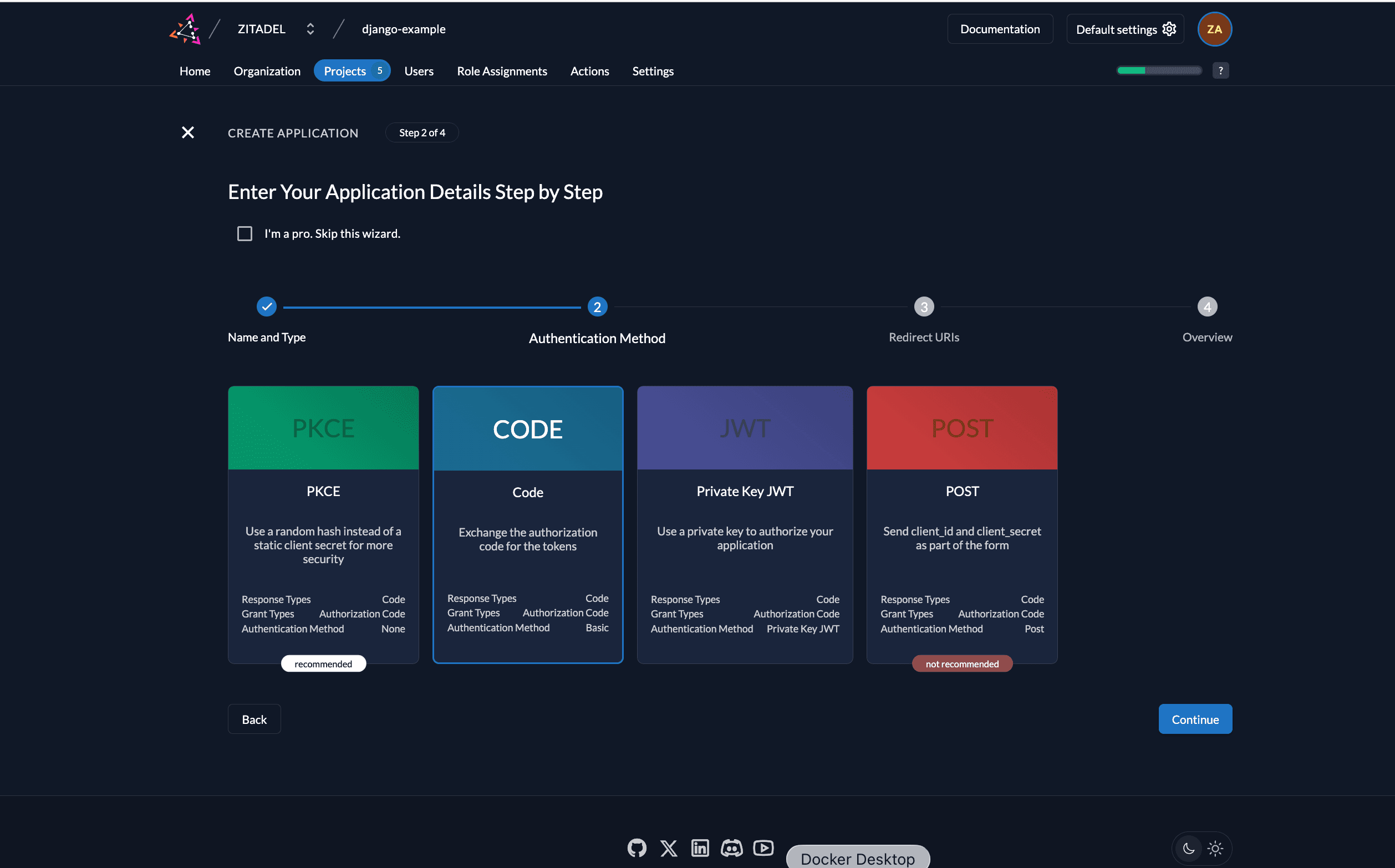Image resolution: width=1395 pixels, height=868 pixels.
Task: Click the help question mark icon
Action: pos(1220,70)
